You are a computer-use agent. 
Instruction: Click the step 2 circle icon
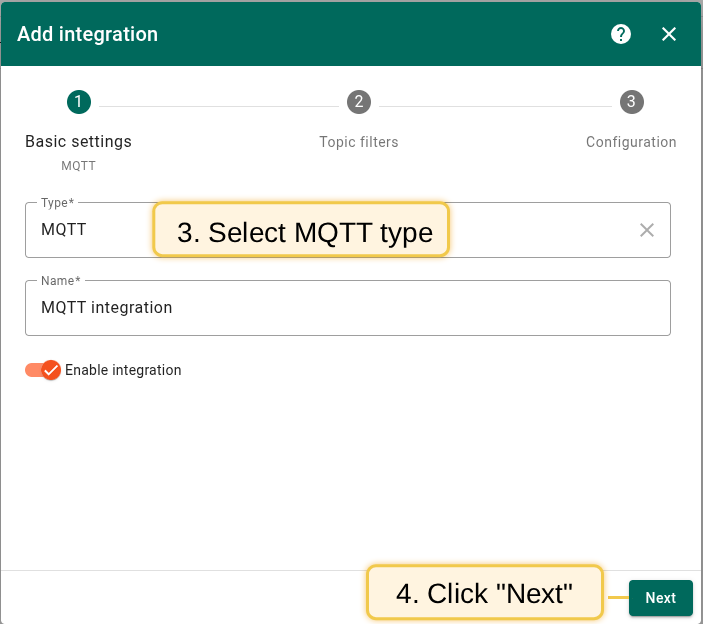[359, 102]
